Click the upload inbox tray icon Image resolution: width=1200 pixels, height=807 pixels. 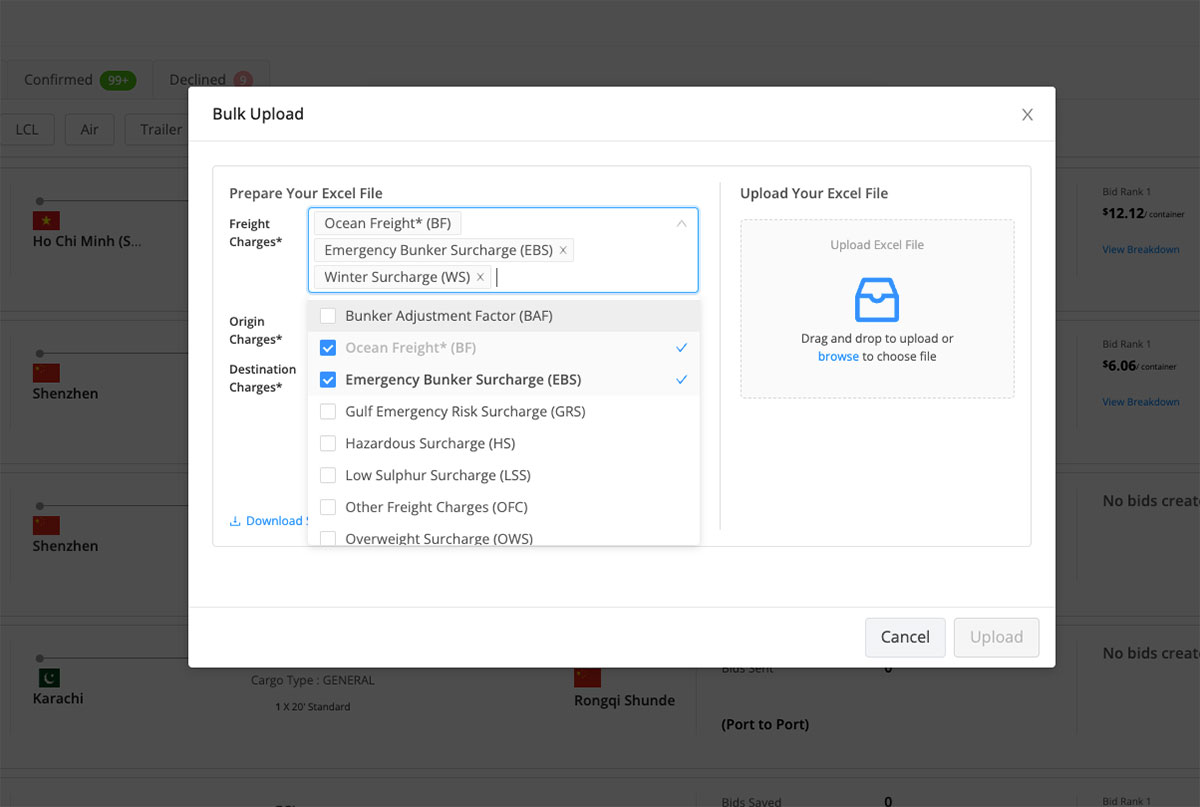(877, 299)
